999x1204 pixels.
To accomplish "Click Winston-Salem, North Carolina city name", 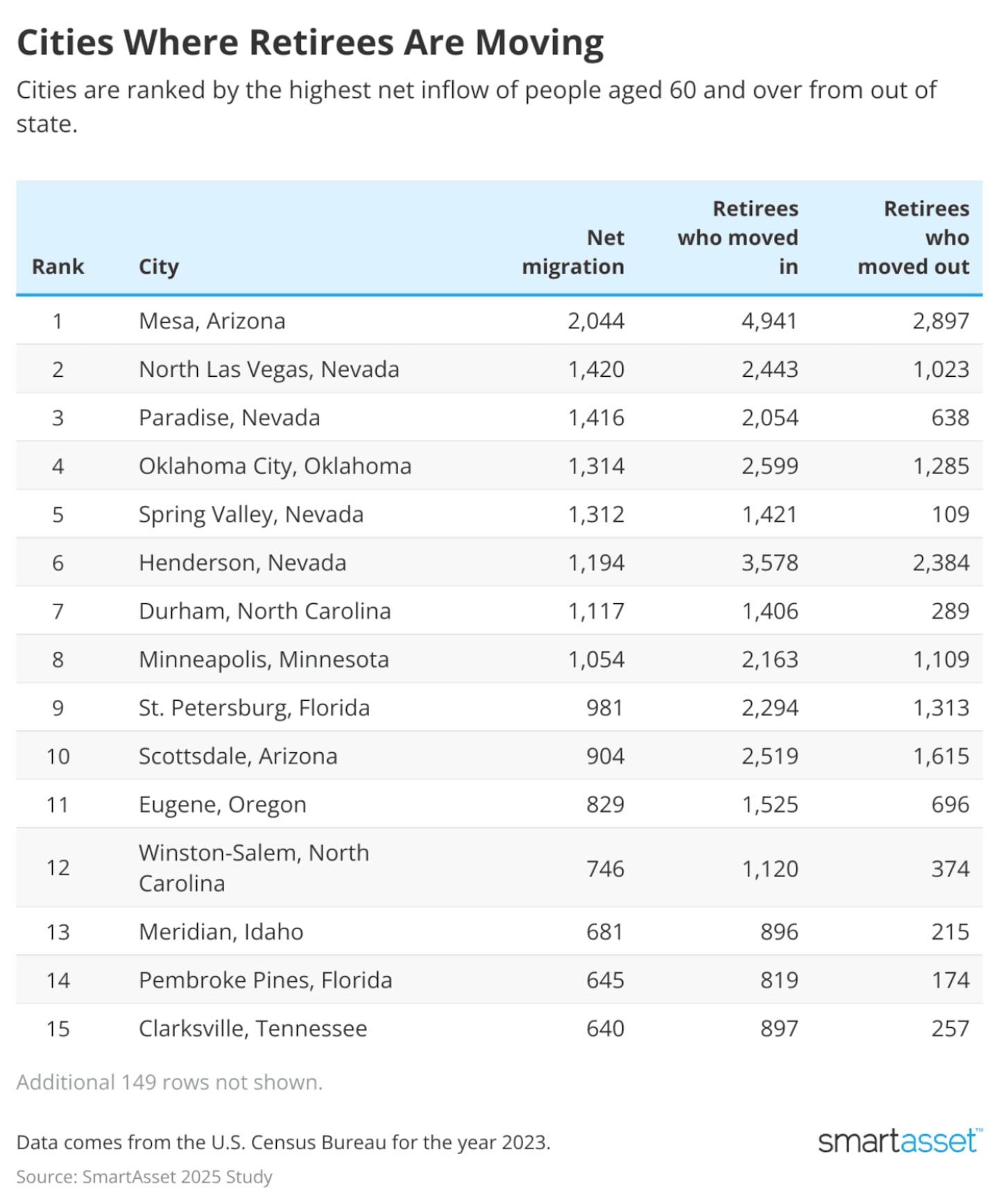I will pos(254,868).
